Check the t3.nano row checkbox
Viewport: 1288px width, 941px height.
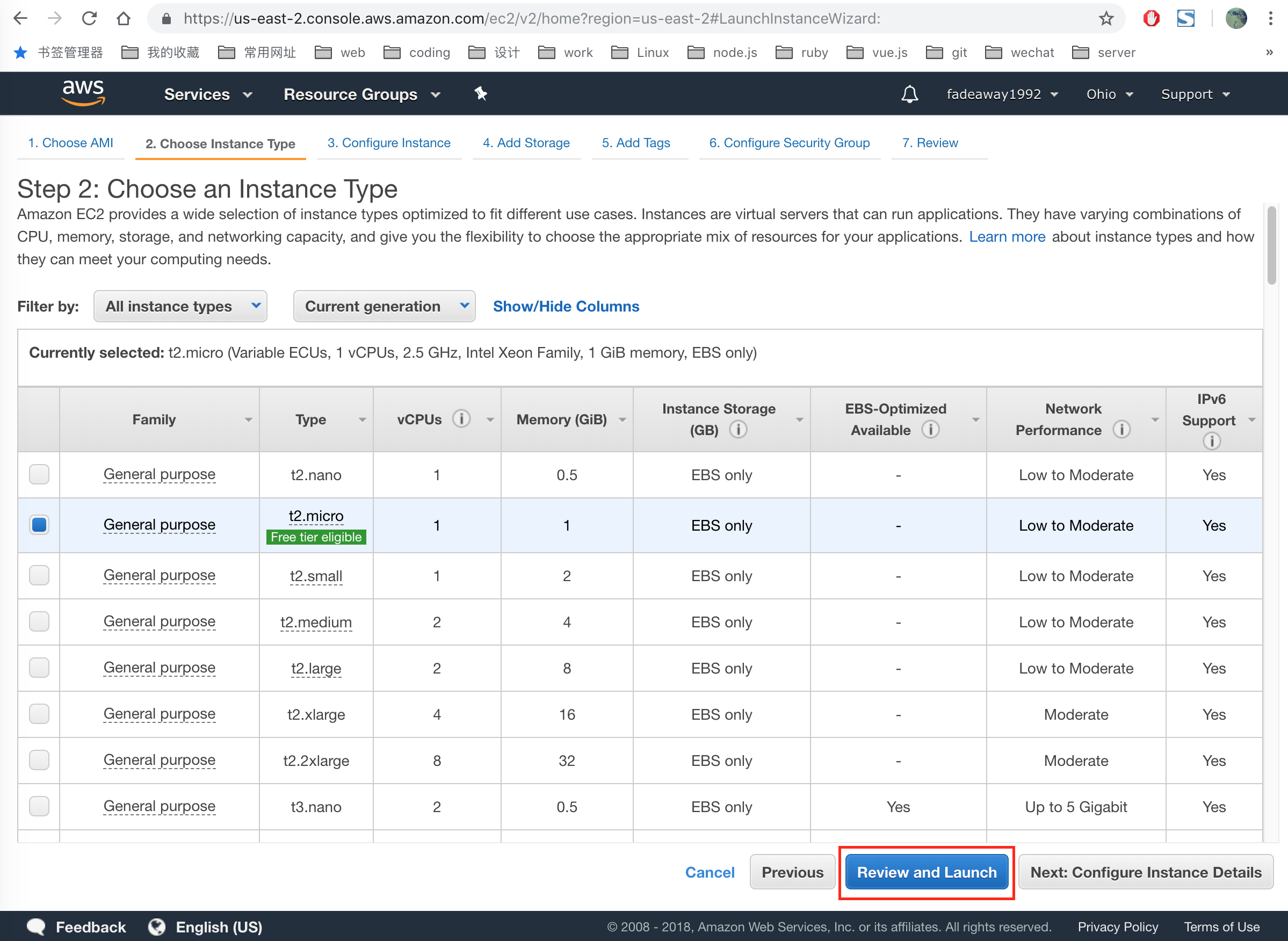39,806
